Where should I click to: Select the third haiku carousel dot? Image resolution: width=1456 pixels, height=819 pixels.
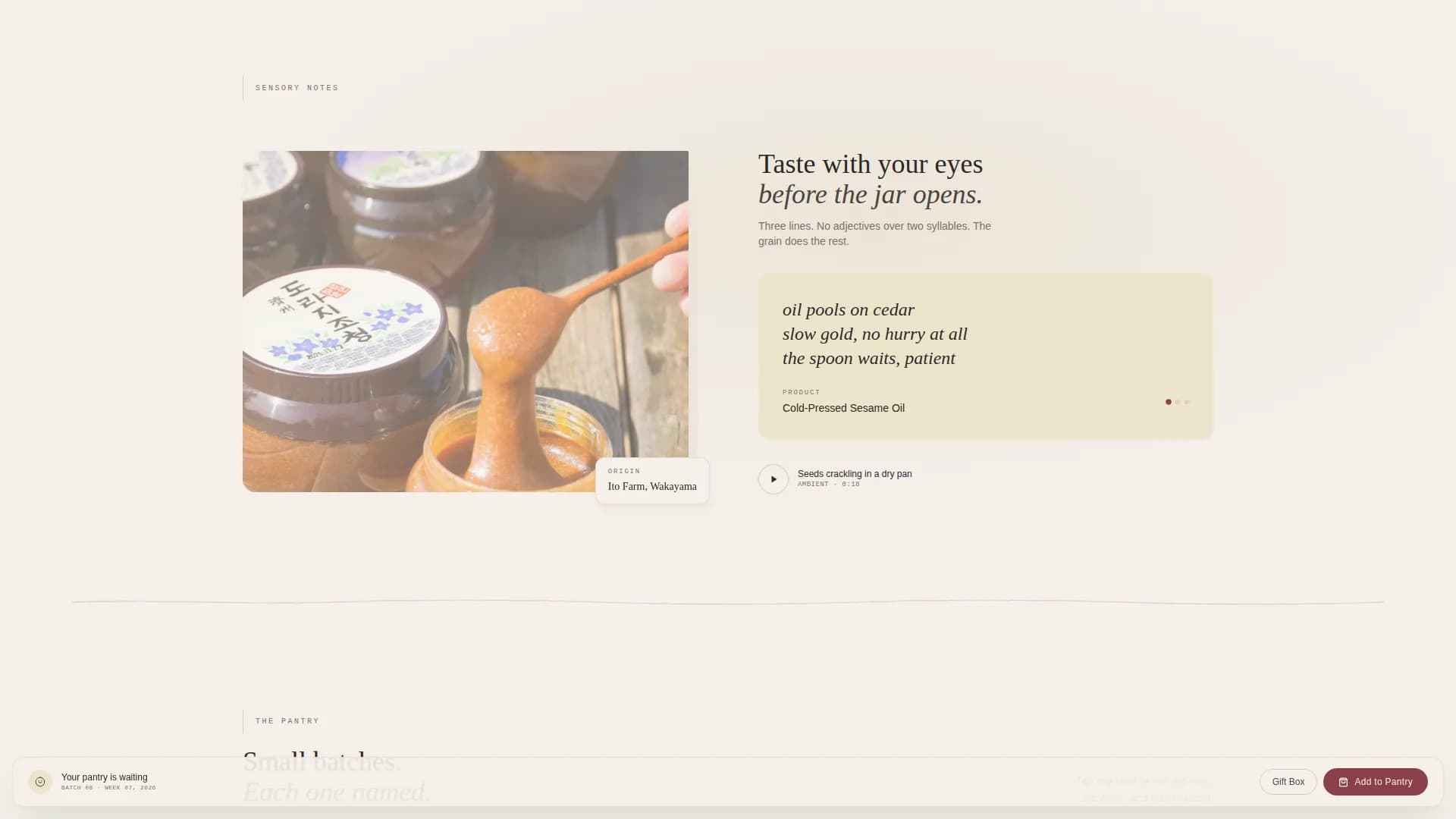click(1187, 402)
